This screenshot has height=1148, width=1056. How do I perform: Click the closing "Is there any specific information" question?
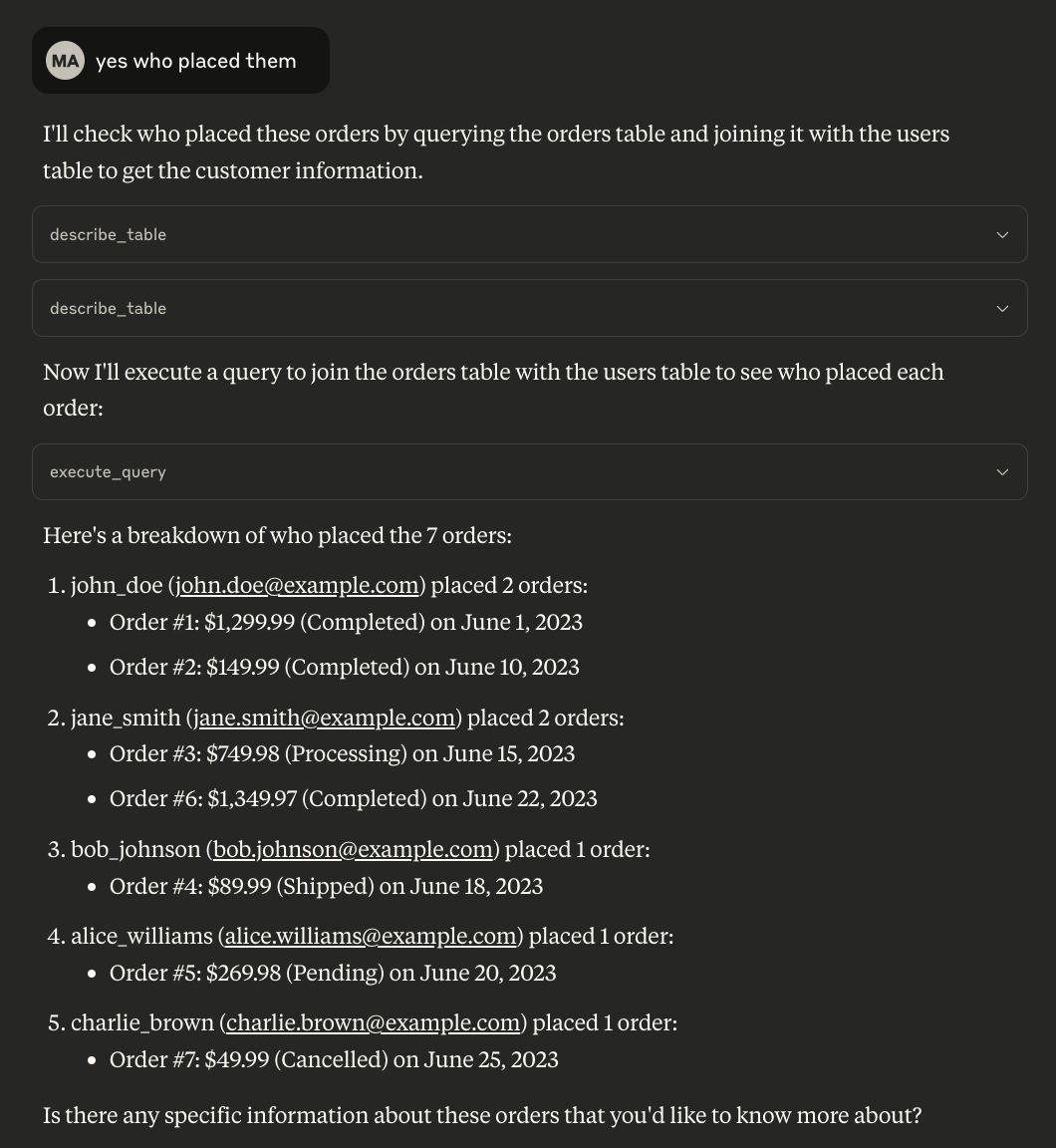click(482, 1116)
